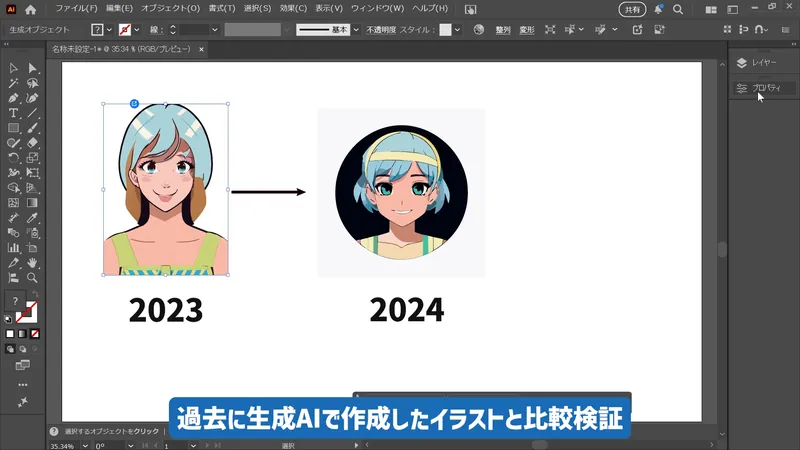Select the Lasso tool
This screenshot has width=800, height=450.
click(33, 83)
